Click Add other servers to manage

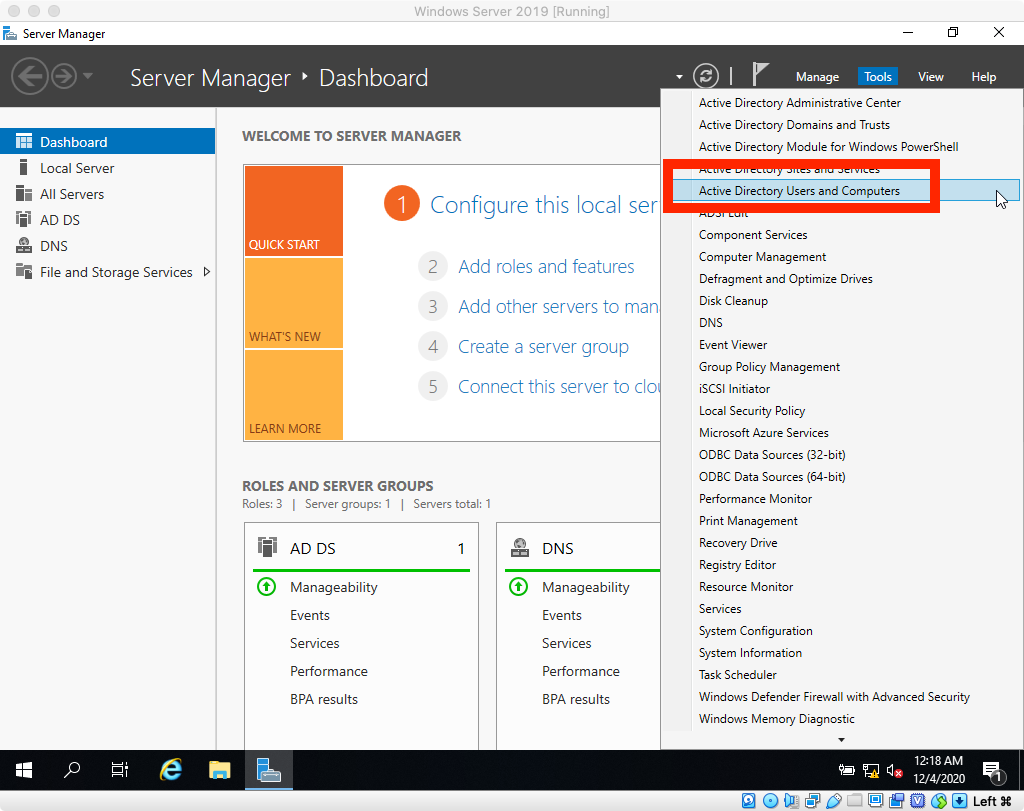tap(559, 306)
